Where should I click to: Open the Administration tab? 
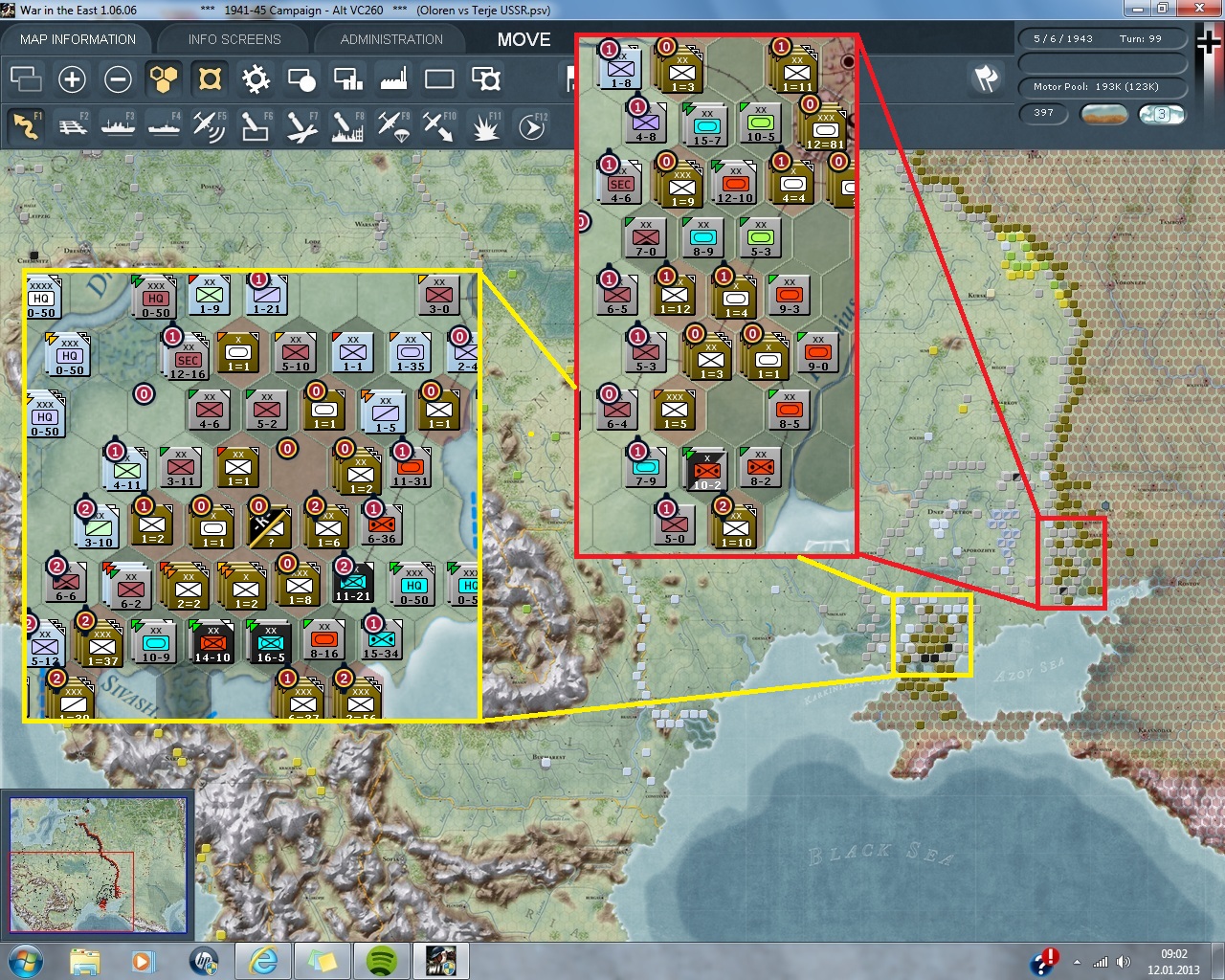point(391,39)
